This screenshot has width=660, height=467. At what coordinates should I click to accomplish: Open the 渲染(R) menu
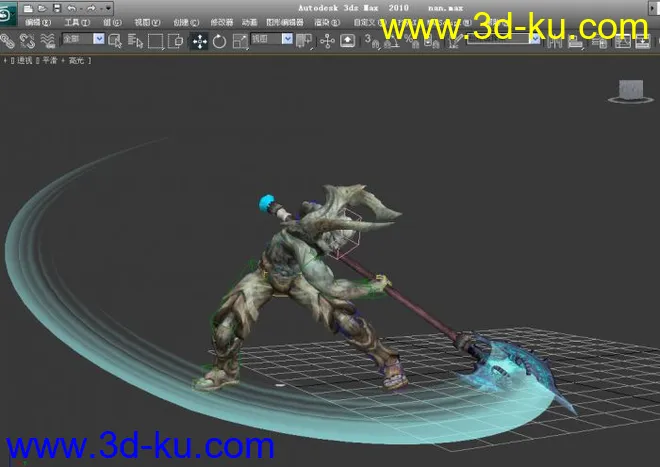tap(327, 22)
